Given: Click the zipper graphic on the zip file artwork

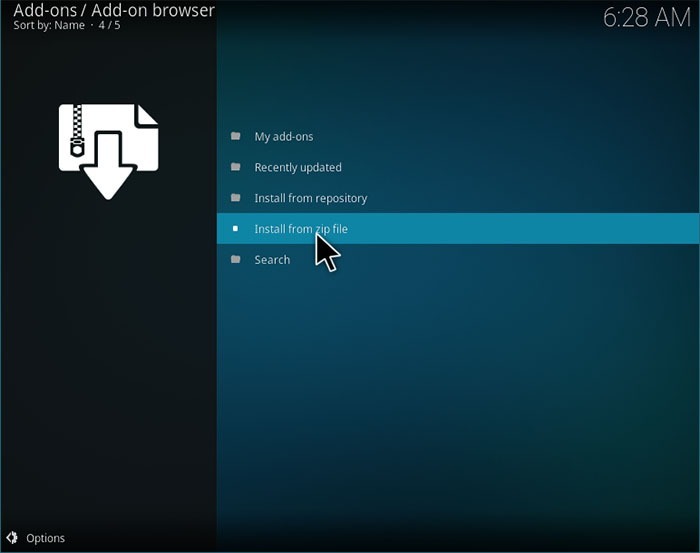Looking at the screenshot, I should pyautogui.click(x=77, y=131).
